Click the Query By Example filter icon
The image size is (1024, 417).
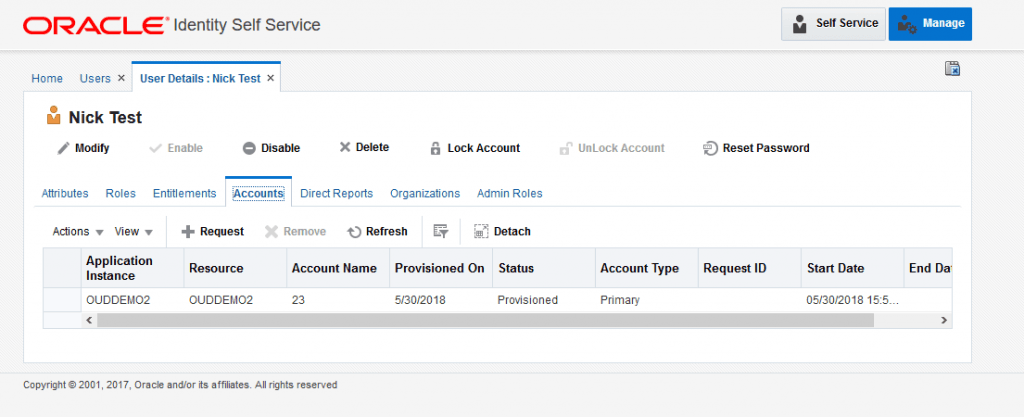[440, 231]
